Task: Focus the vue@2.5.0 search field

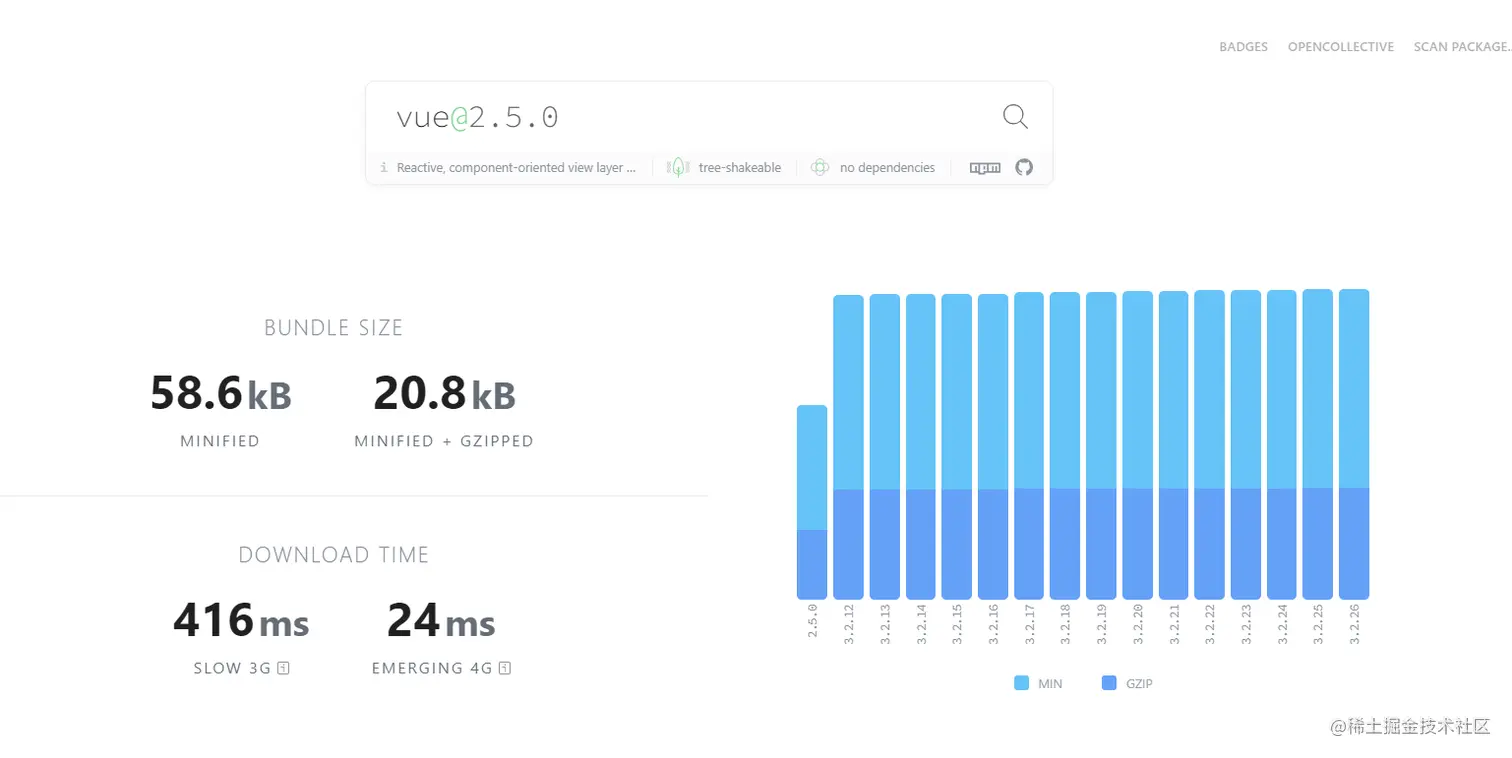Action: [690, 118]
